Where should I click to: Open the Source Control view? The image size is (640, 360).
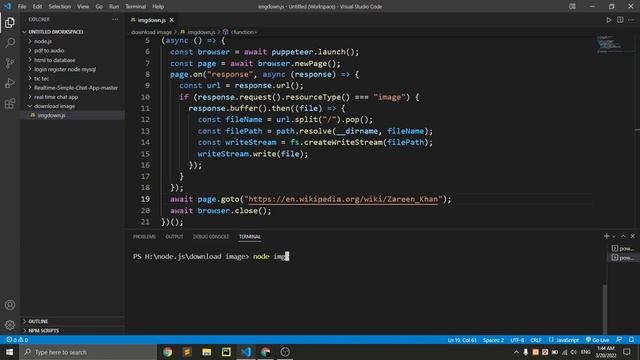tap(10, 62)
